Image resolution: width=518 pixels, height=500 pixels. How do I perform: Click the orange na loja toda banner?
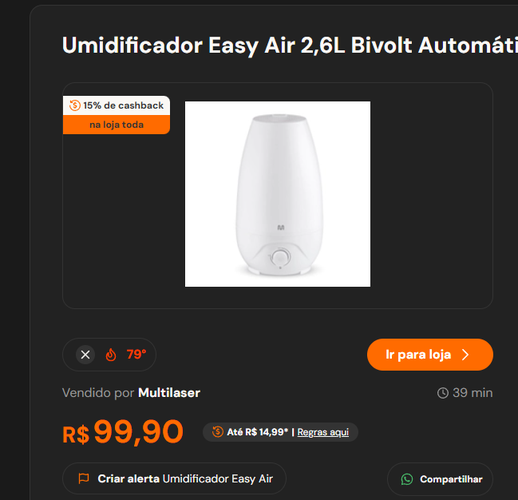116,125
